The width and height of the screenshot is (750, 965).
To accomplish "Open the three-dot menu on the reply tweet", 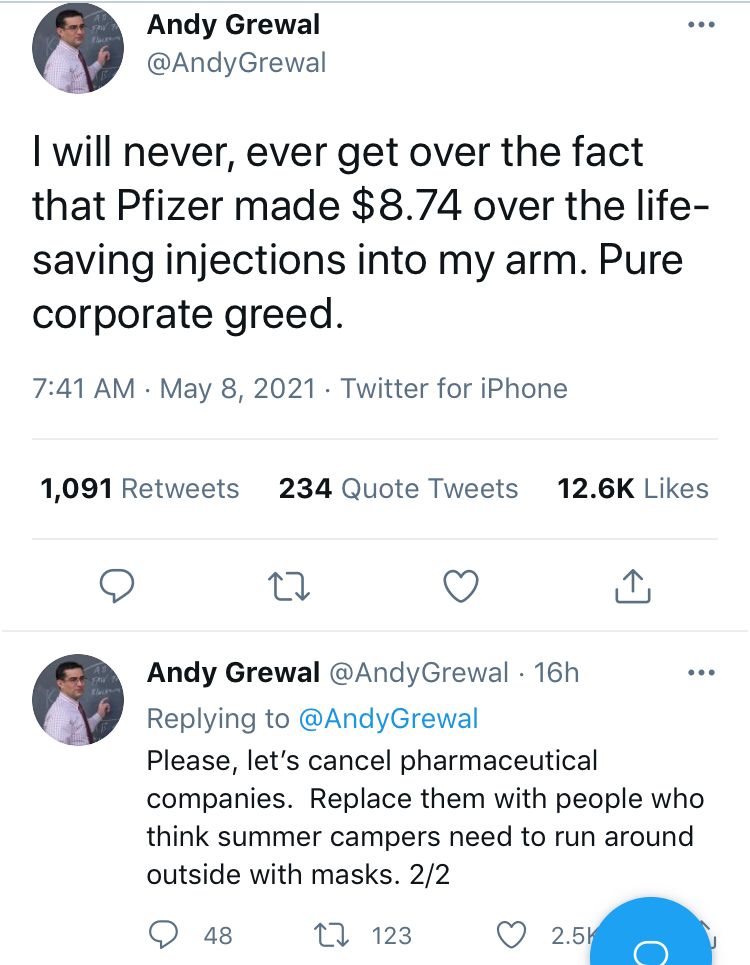I will (x=701, y=673).
